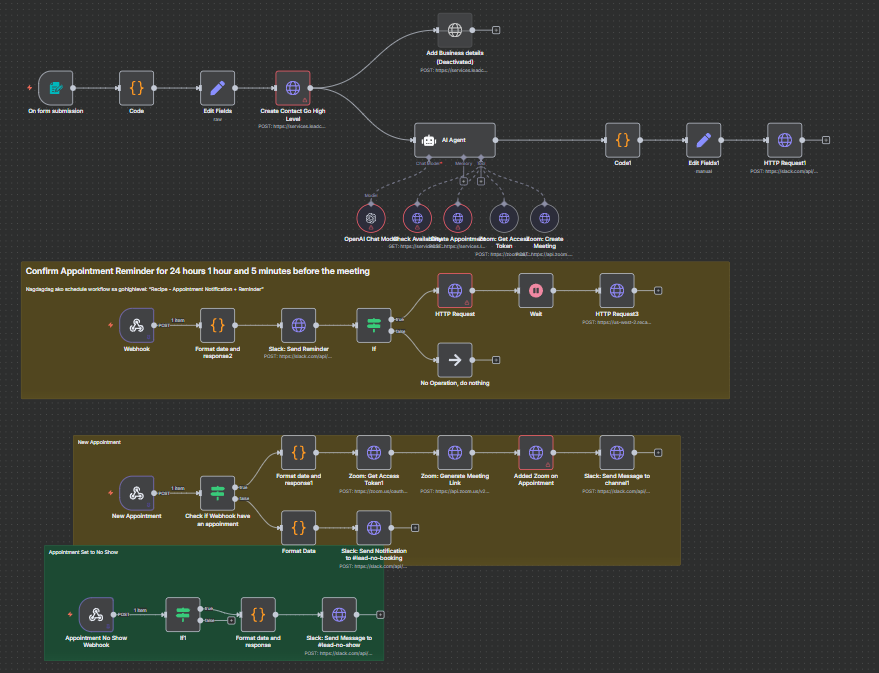This screenshot has height=673, width=879.
Task: Open the Appointment No Show Webhook node
Action: click(x=96, y=614)
